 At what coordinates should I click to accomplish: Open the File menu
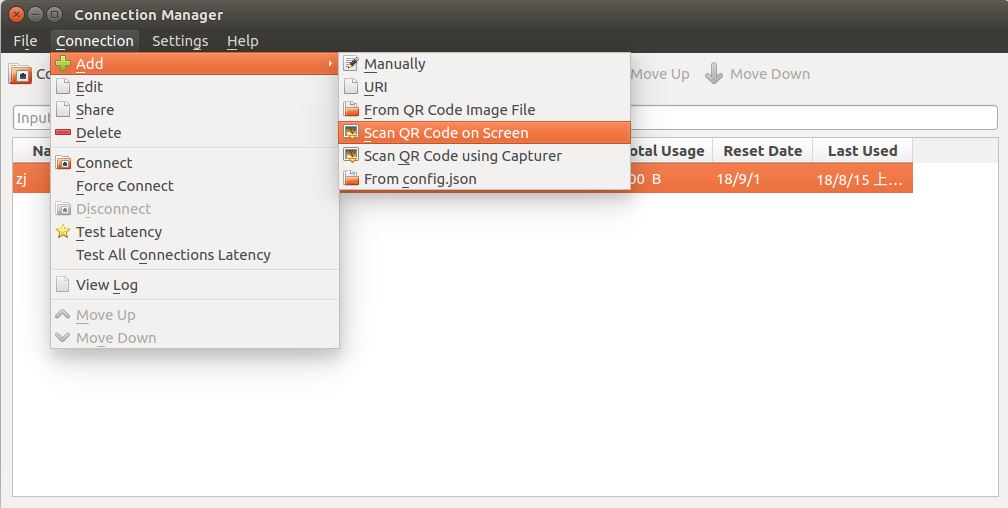pos(25,41)
